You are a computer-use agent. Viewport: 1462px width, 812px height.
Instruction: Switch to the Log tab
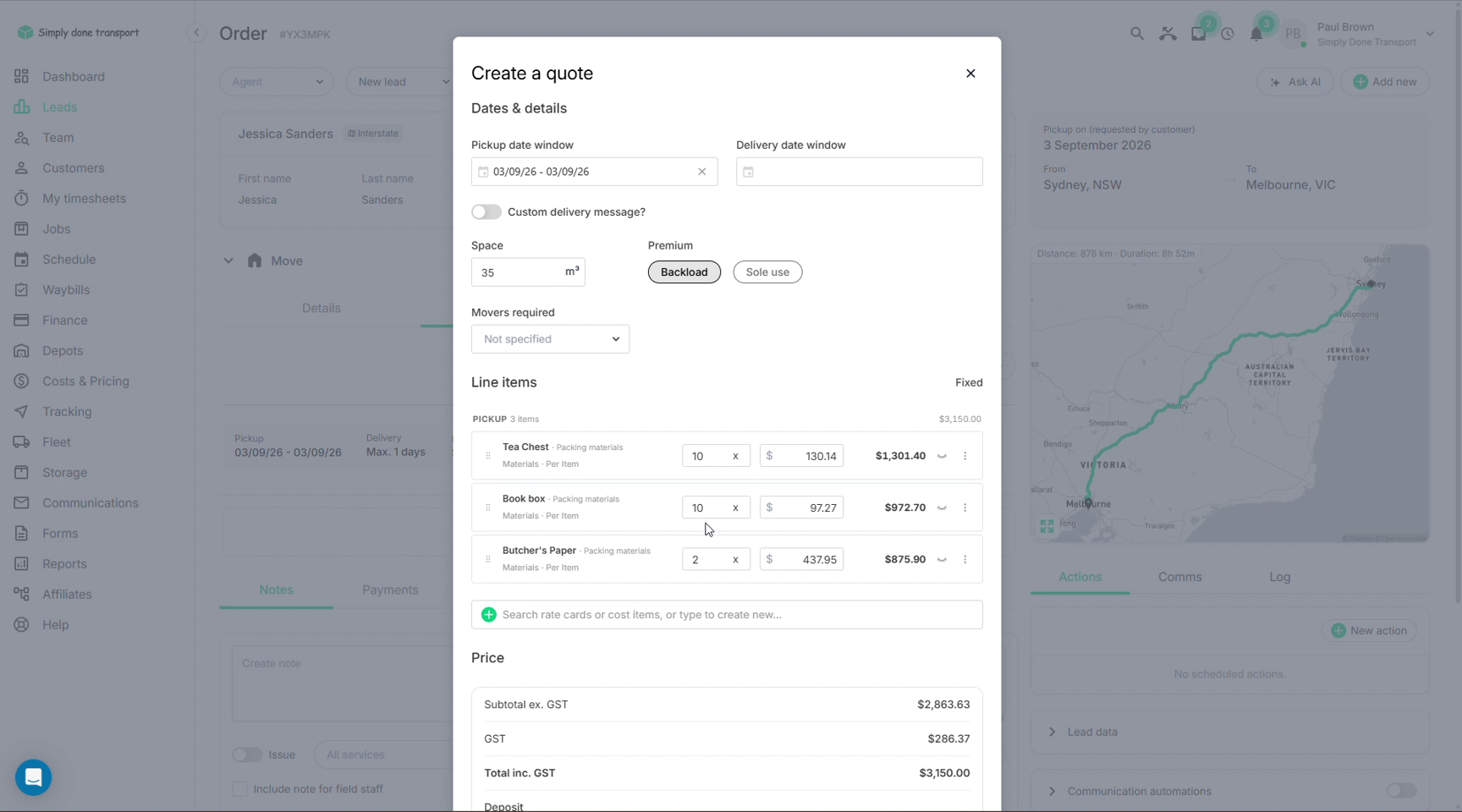pos(1279,577)
